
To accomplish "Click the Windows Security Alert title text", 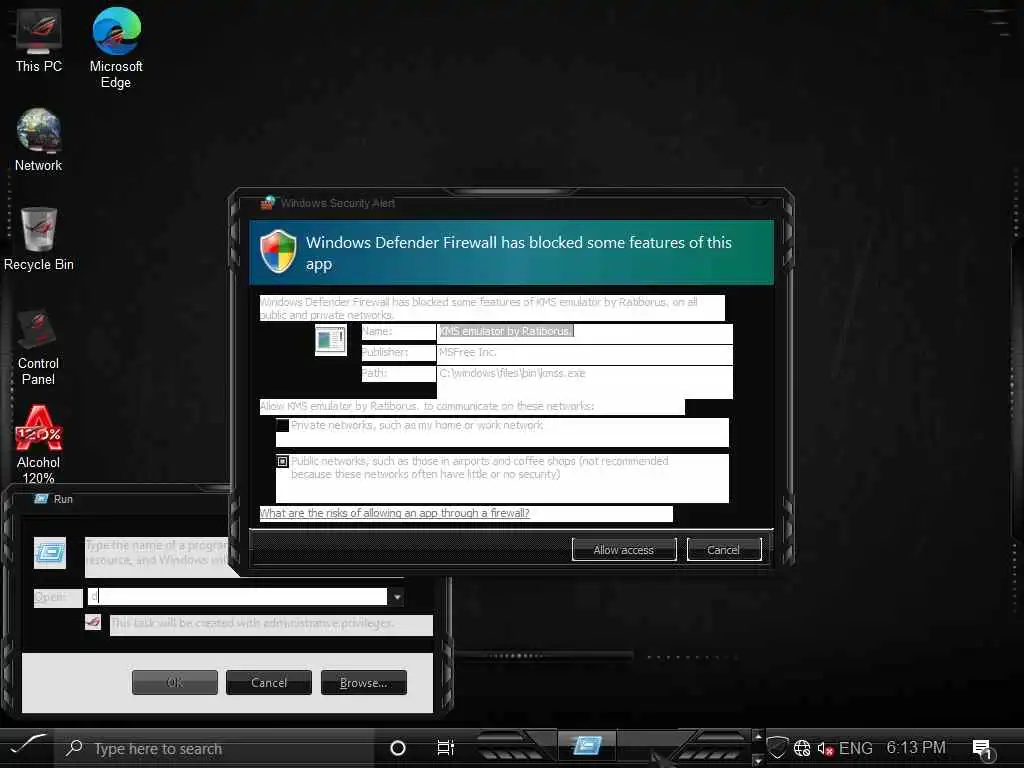I will click(x=338, y=203).
